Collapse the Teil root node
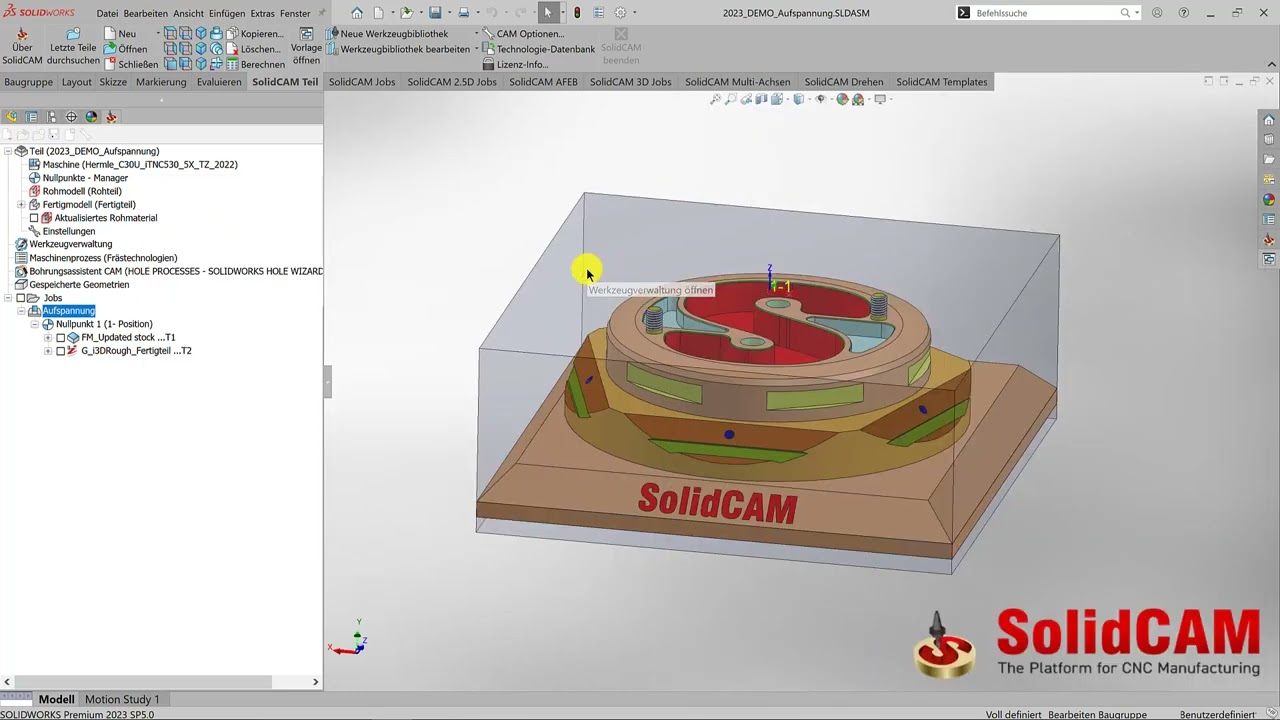 point(8,151)
